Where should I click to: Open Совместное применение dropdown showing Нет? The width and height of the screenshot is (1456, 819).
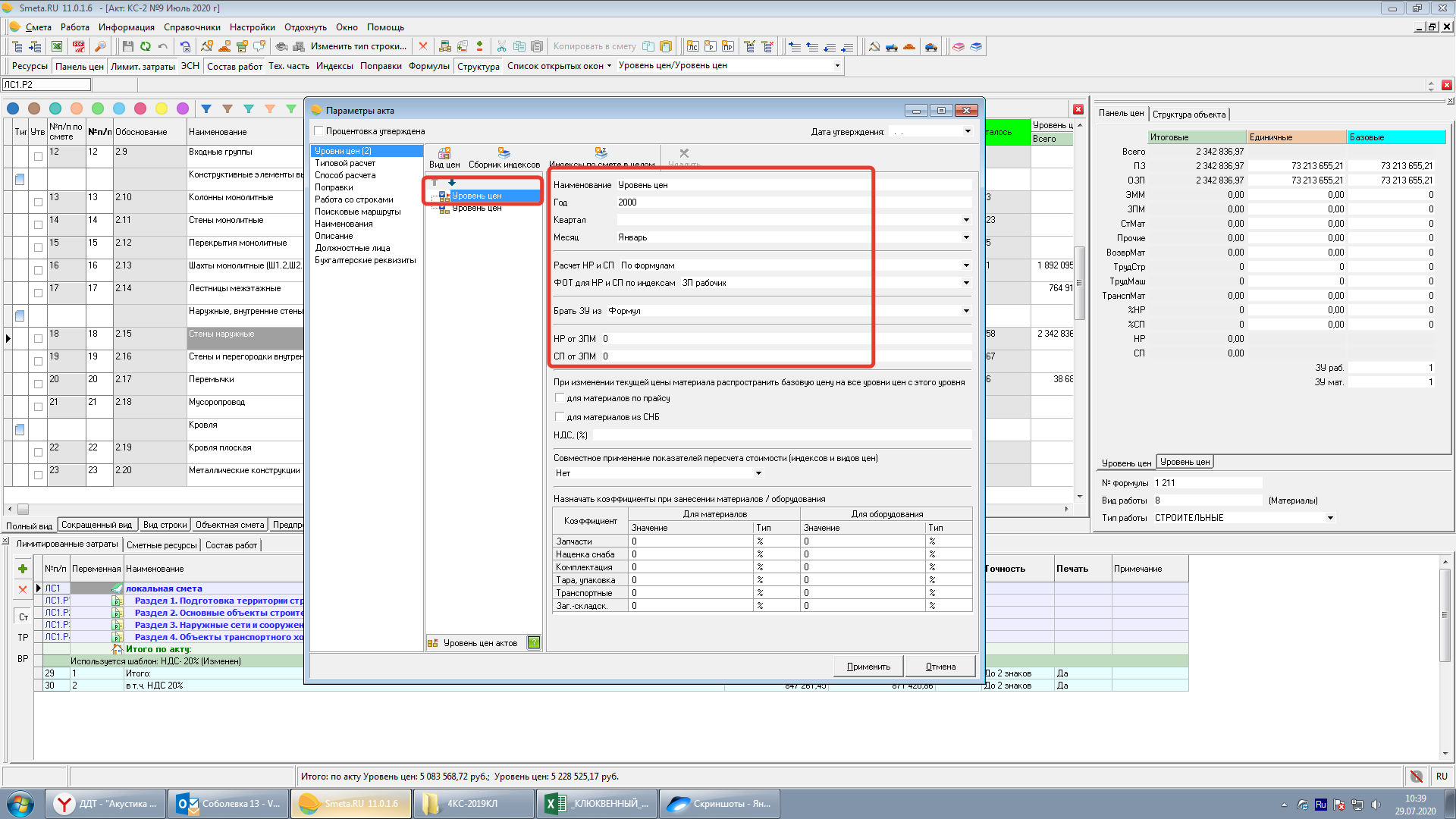[758, 473]
